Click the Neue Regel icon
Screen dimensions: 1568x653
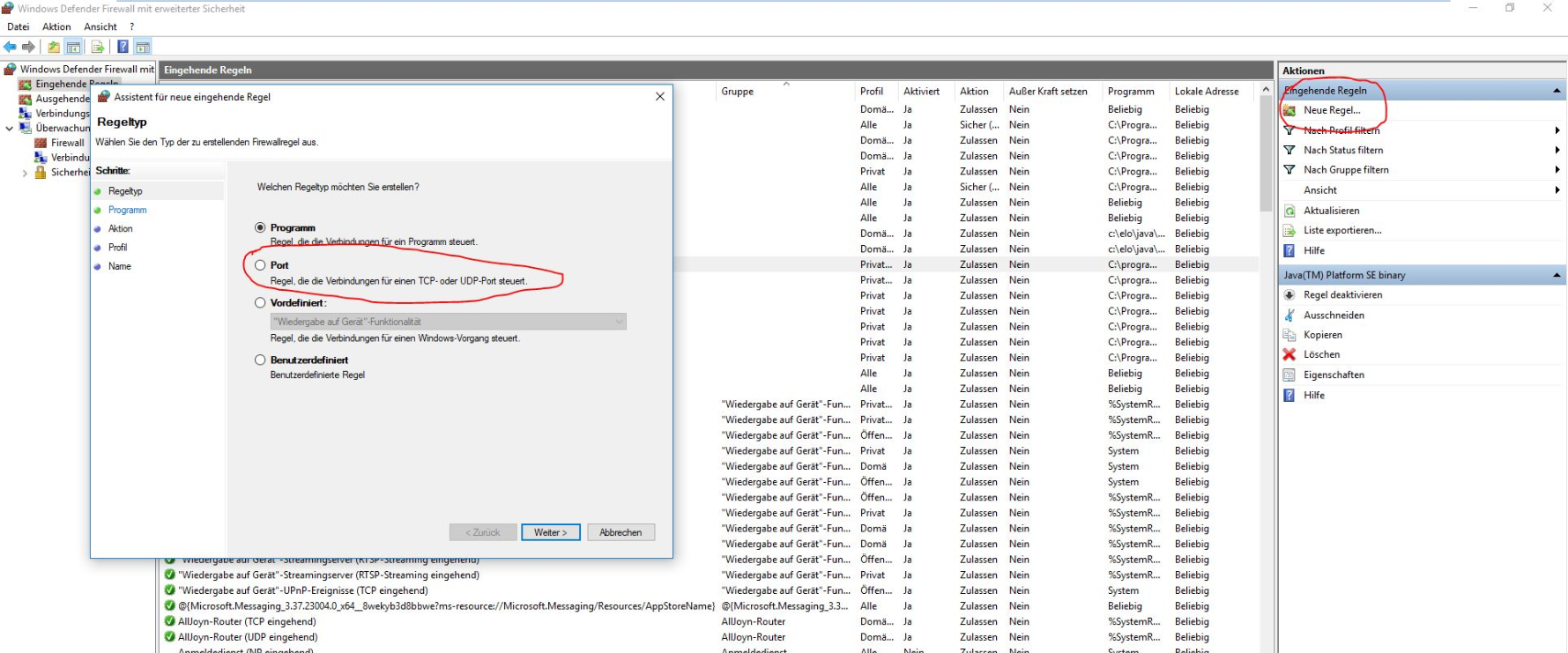point(1289,110)
